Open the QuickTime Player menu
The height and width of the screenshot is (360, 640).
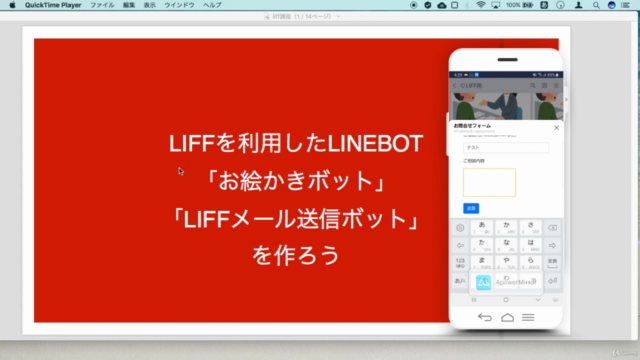[53, 5]
